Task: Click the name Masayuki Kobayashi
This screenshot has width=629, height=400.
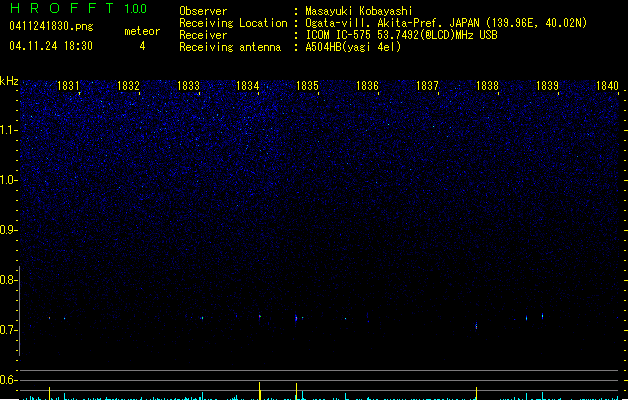Action: tap(359, 11)
